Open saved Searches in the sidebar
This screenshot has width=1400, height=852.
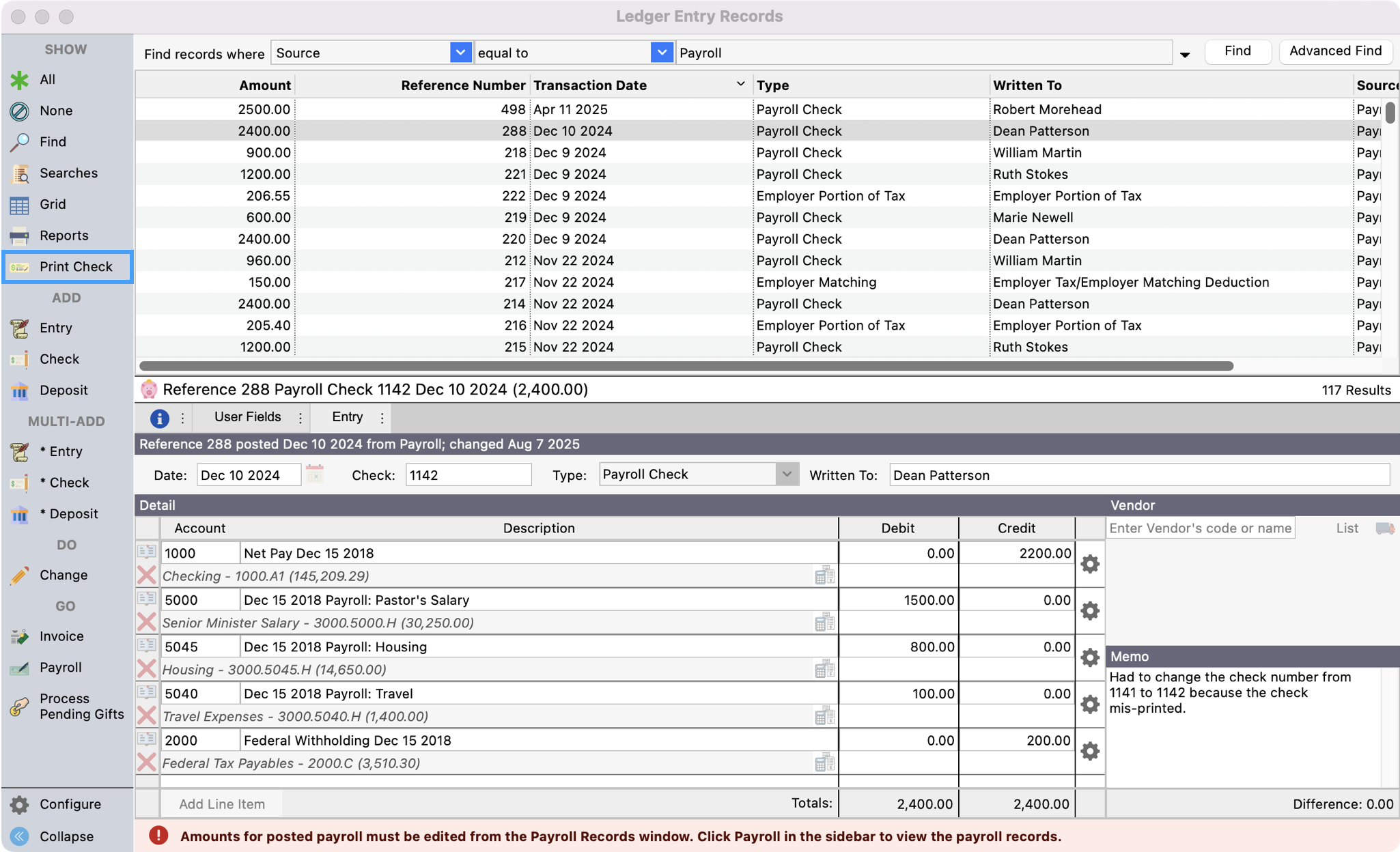click(x=68, y=173)
